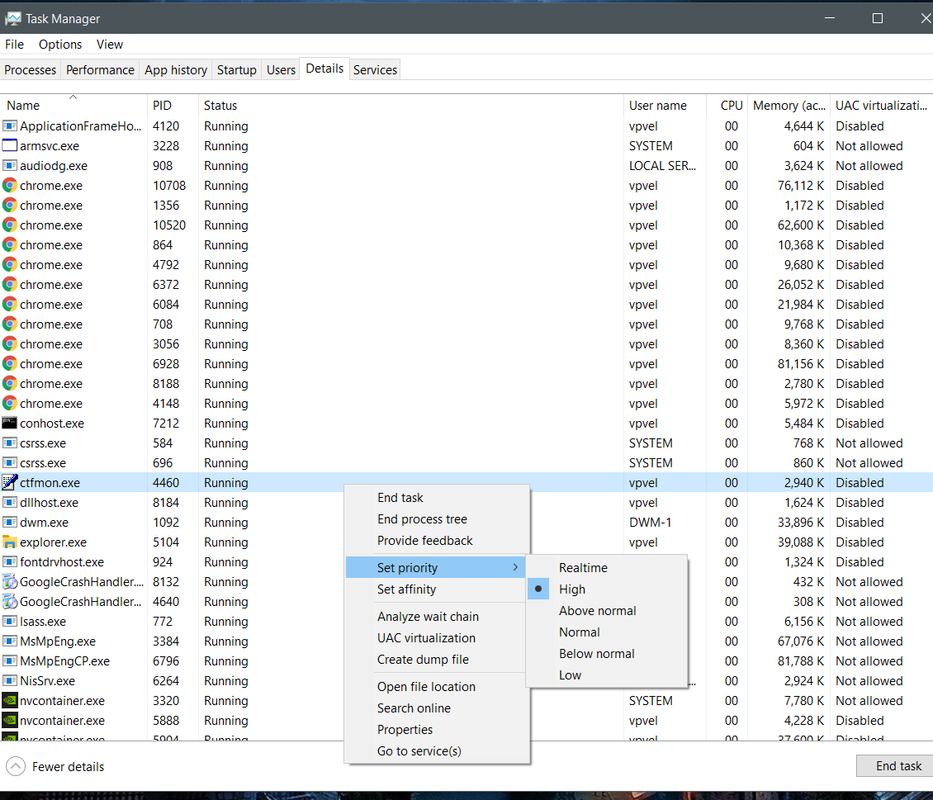This screenshot has width=933, height=800.
Task: Click the lsass.exe process icon
Action: point(10,621)
